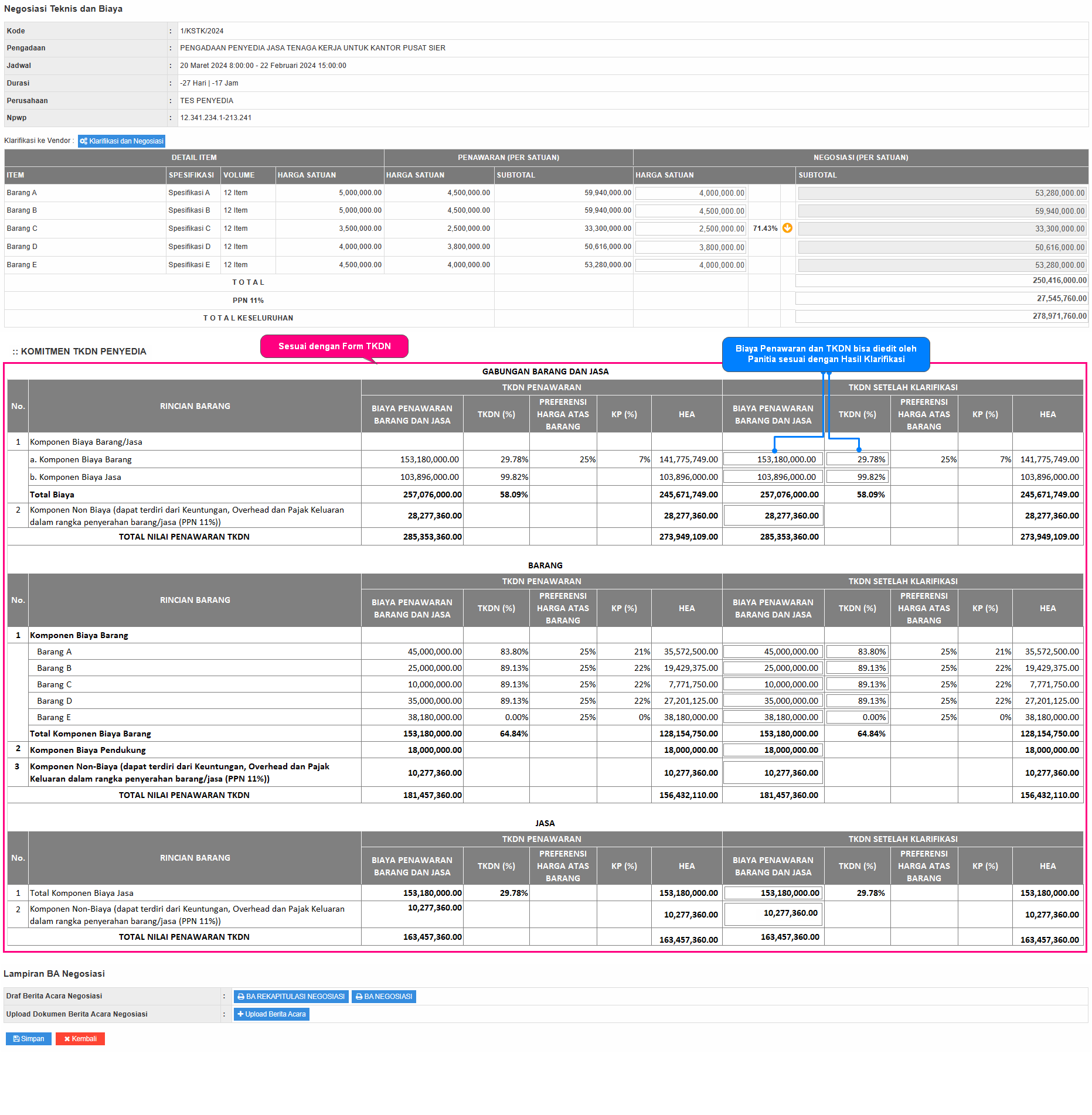
Task: Edit negotiated unit price for Barang C
Action: 691,229
